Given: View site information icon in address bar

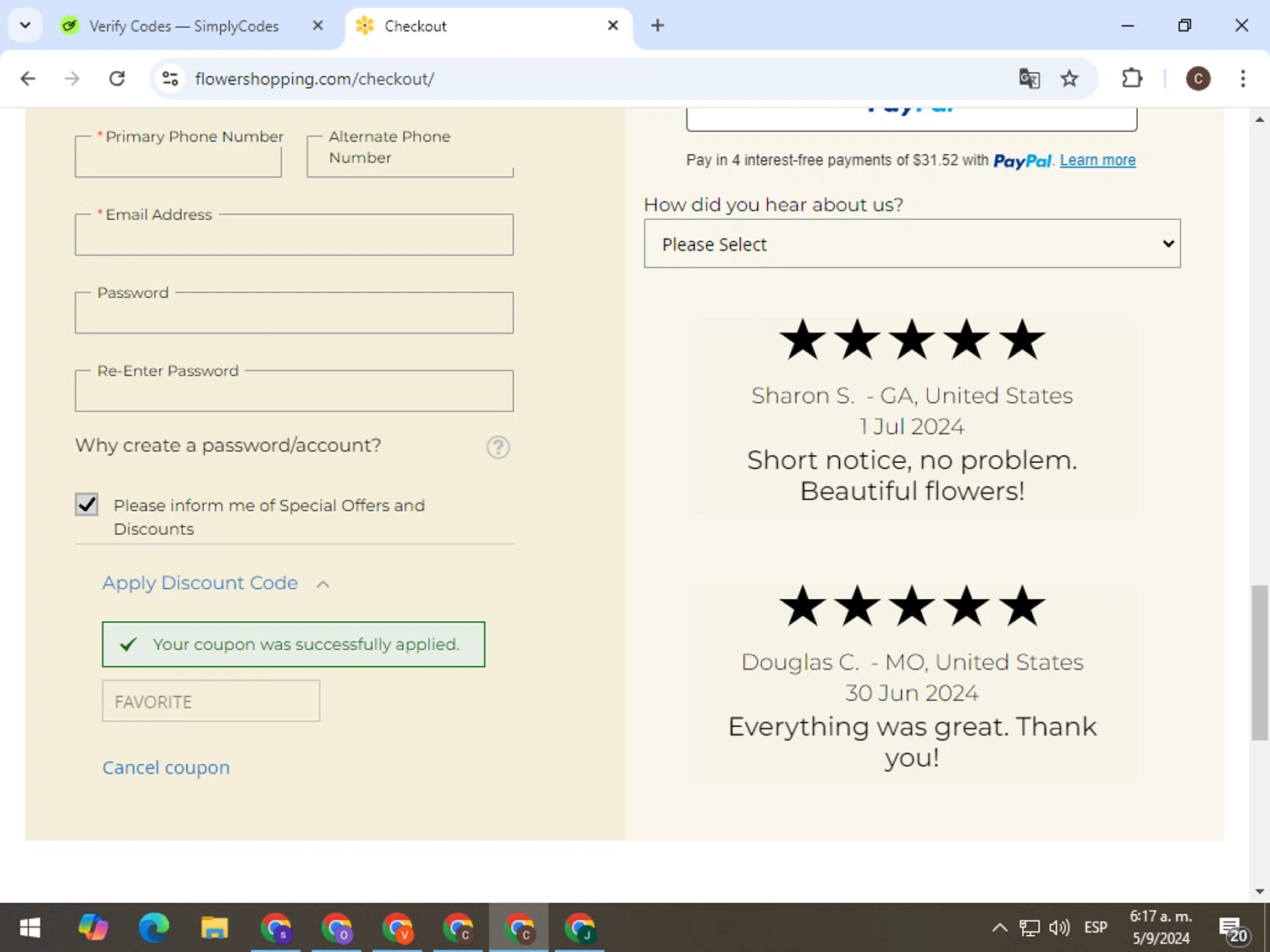Looking at the screenshot, I should point(170,79).
